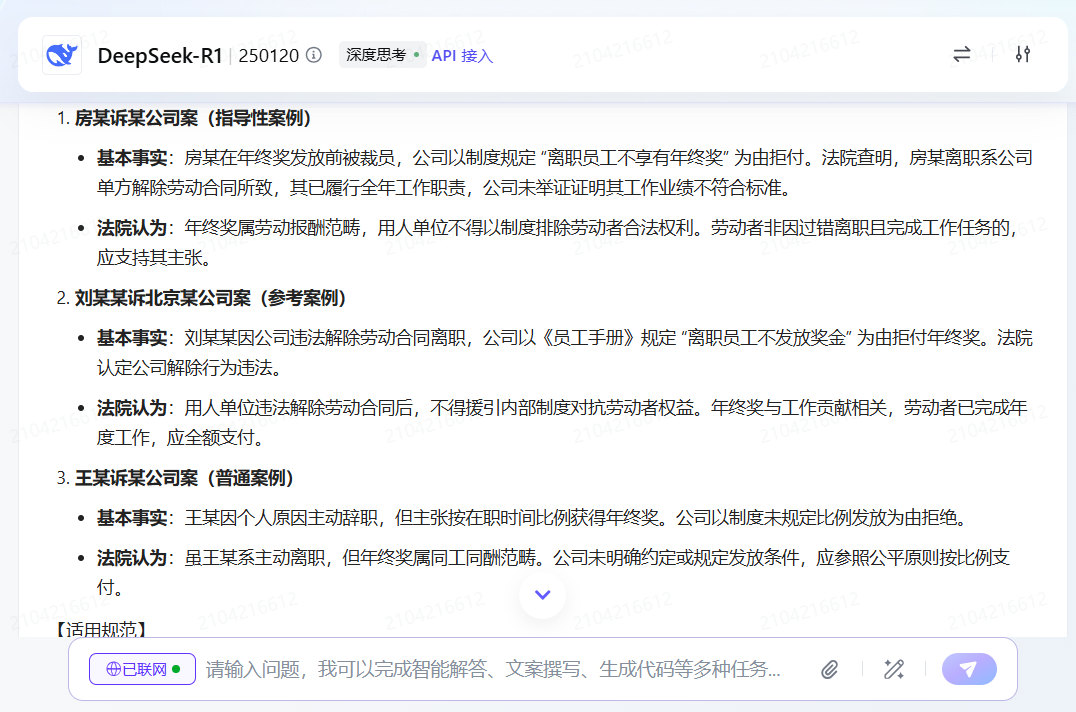
Task: Click 法院认为 label under 王某 case
Action: click(x=135, y=558)
